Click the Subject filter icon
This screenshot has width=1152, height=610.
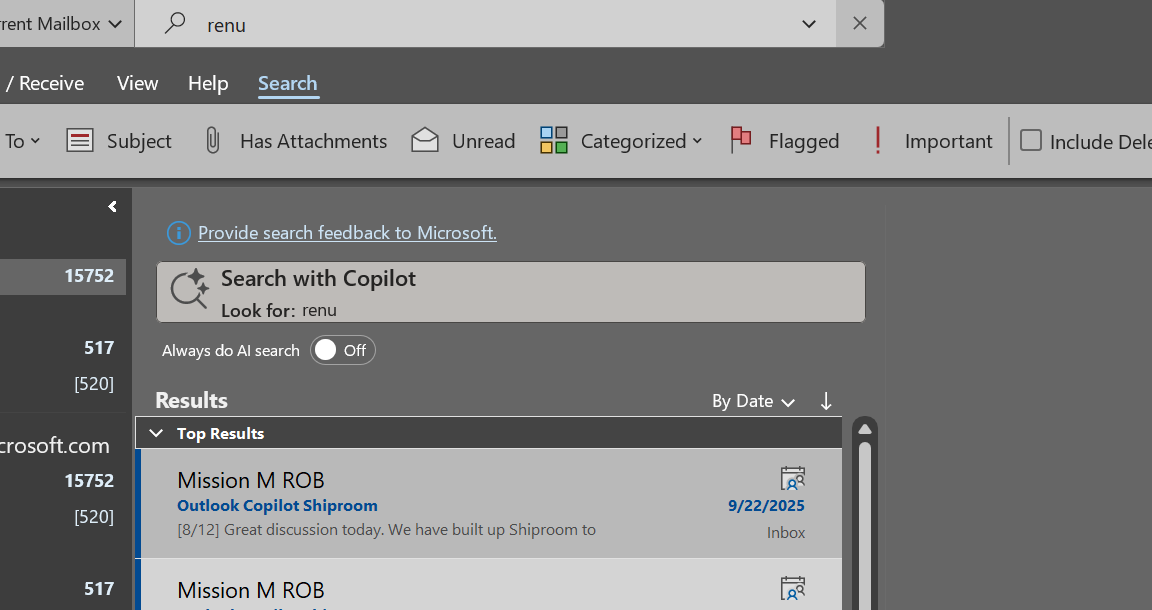tap(79, 141)
